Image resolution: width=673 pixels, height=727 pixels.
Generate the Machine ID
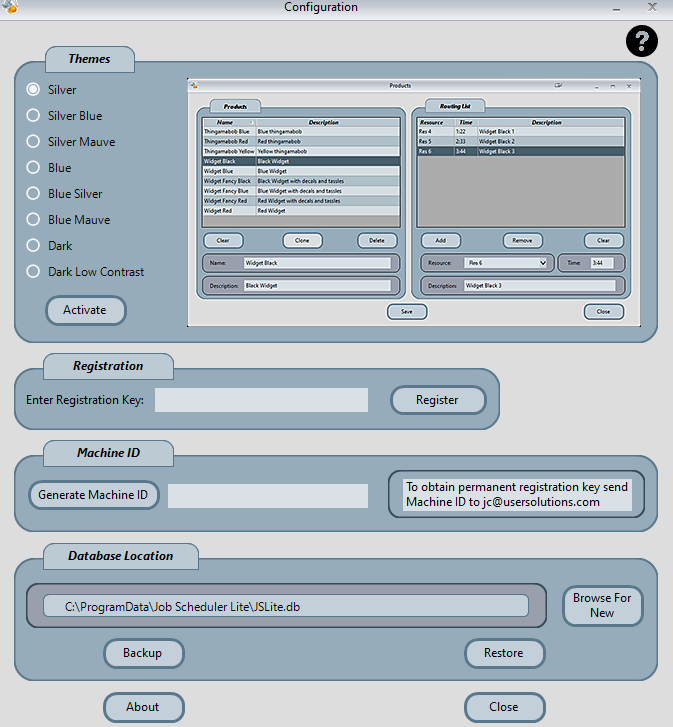[94, 495]
